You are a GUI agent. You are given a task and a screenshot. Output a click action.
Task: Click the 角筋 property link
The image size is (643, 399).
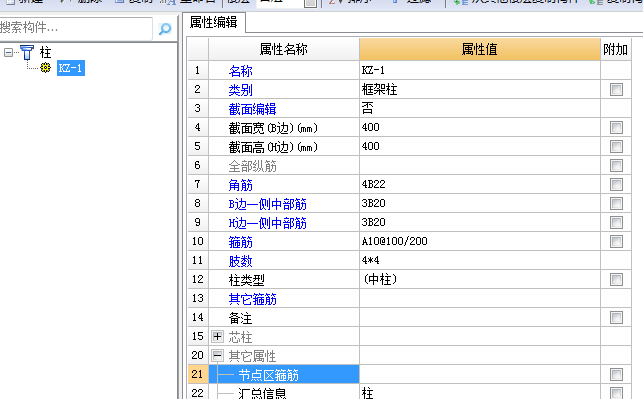[x=241, y=185]
